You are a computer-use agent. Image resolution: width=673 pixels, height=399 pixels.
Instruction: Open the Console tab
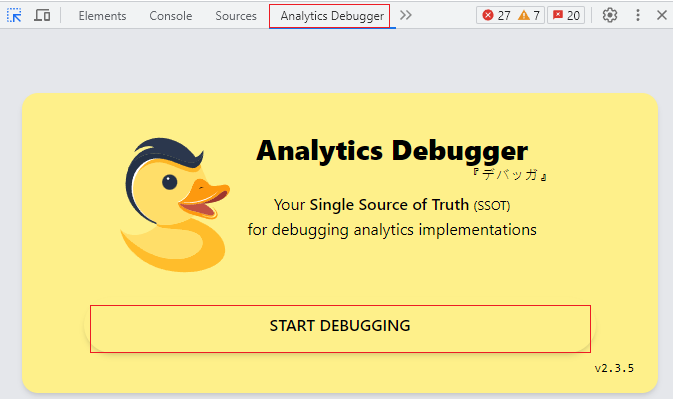coord(170,16)
